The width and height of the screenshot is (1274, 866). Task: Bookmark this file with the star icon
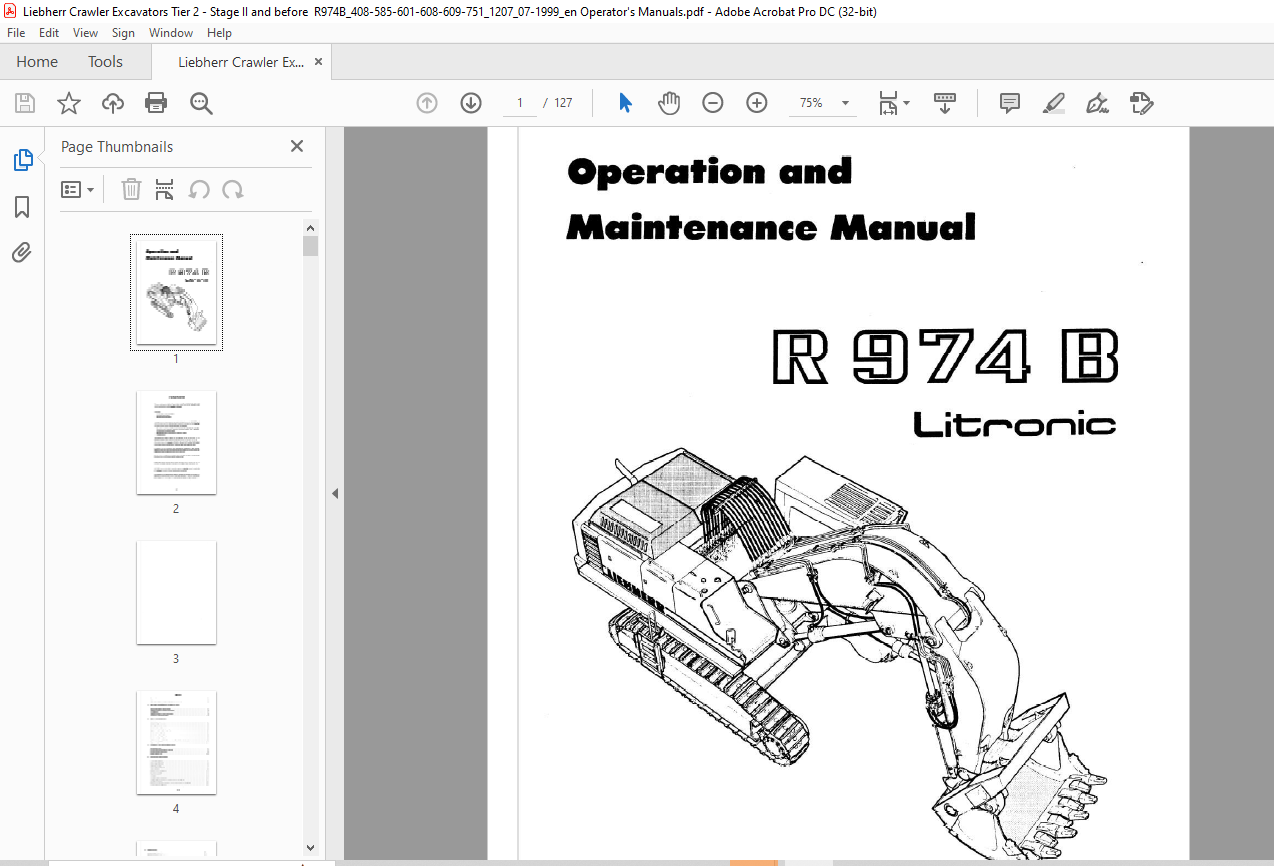point(69,103)
